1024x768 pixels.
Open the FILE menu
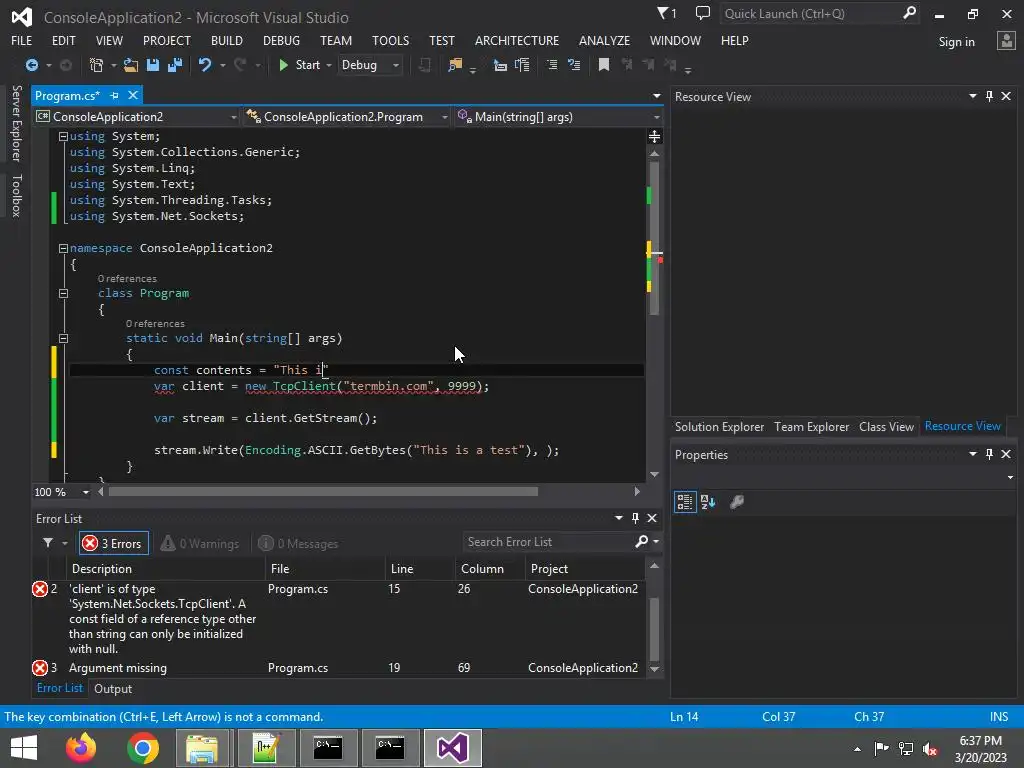click(x=22, y=40)
